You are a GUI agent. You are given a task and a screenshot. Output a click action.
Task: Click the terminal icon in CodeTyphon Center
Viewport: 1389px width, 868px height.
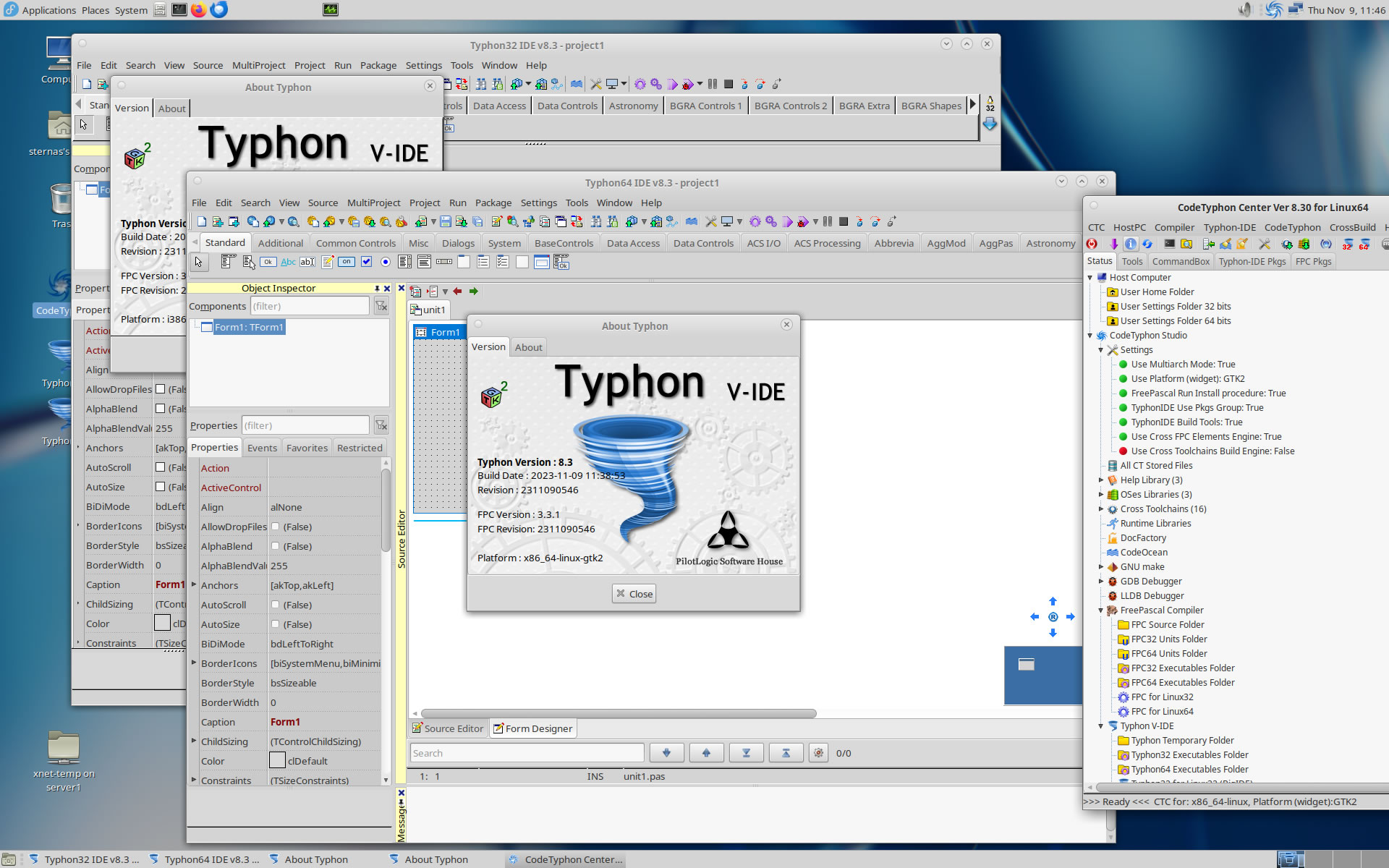click(1169, 244)
